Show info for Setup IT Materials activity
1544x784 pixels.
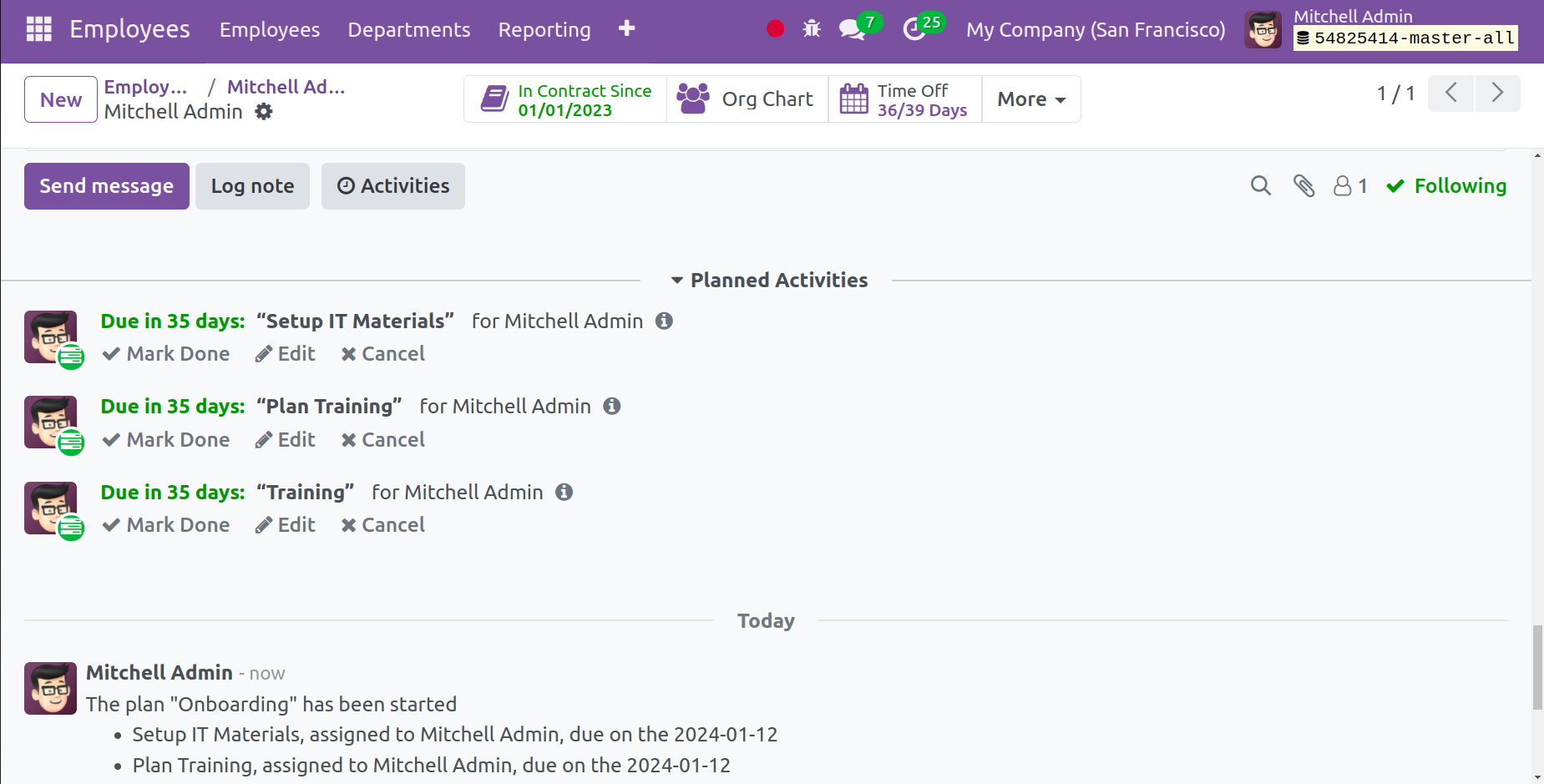point(664,321)
